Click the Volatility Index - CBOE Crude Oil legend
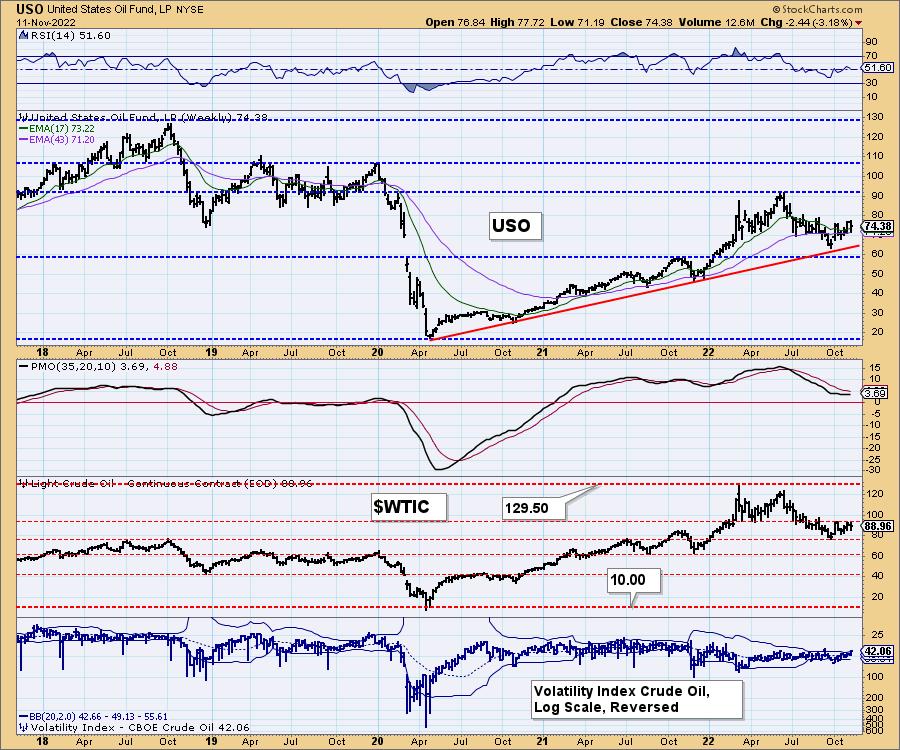 (x=135, y=728)
